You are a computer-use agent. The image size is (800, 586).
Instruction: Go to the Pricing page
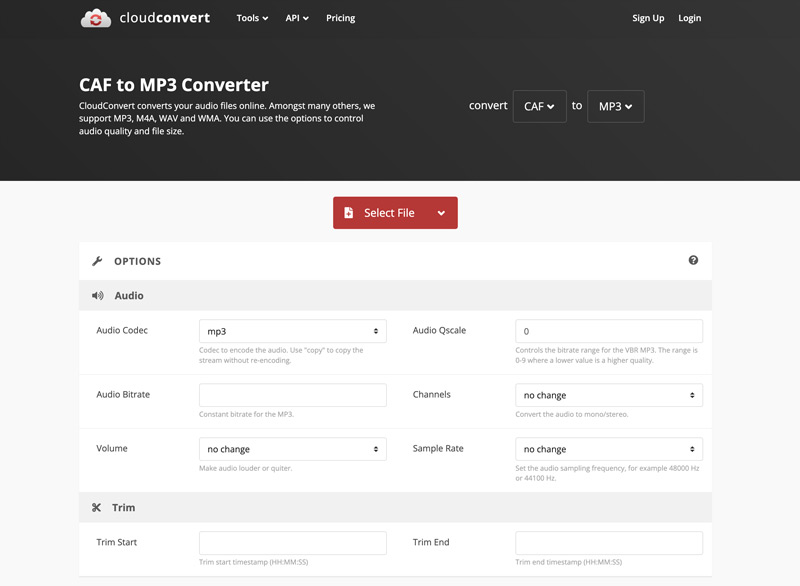(x=340, y=18)
